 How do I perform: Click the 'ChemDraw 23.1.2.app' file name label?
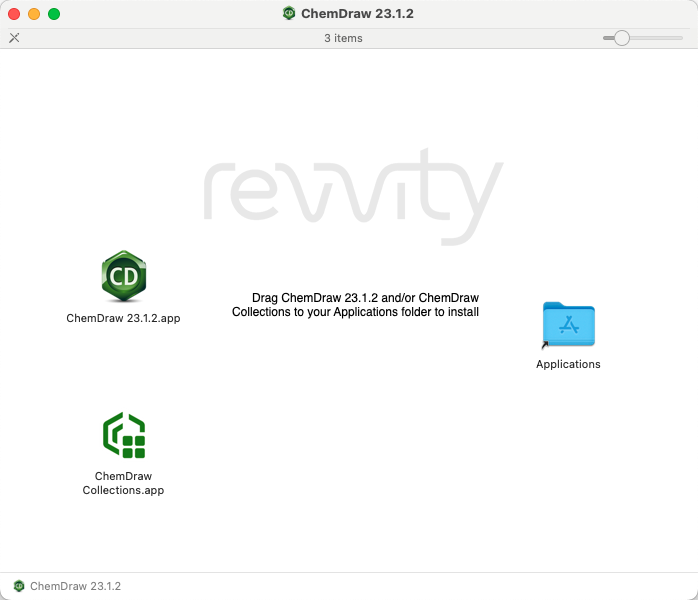pyautogui.click(x=123, y=318)
